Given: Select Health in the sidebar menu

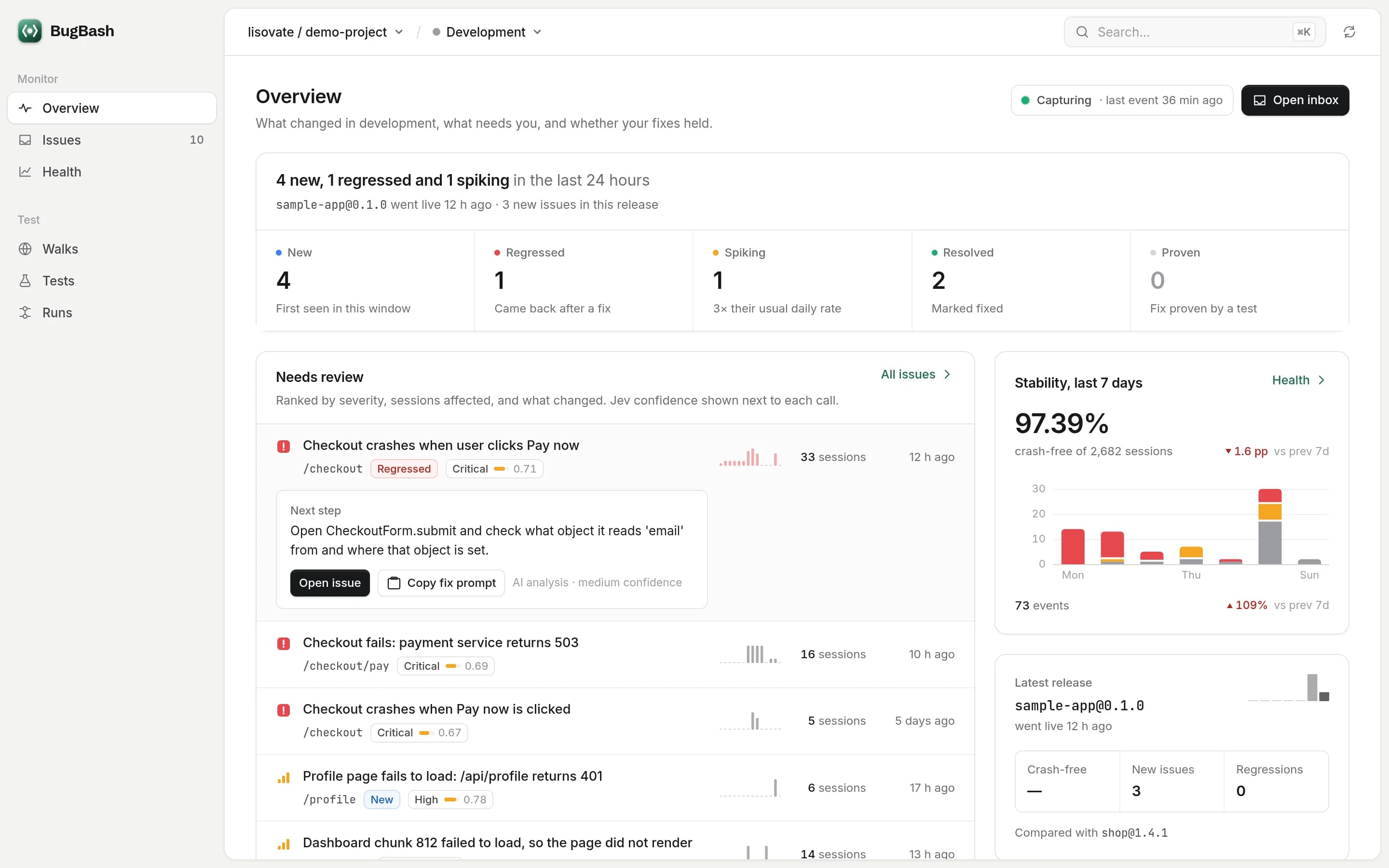Looking at the screenshot, I should pyautogui.click(x=112, y=172).
